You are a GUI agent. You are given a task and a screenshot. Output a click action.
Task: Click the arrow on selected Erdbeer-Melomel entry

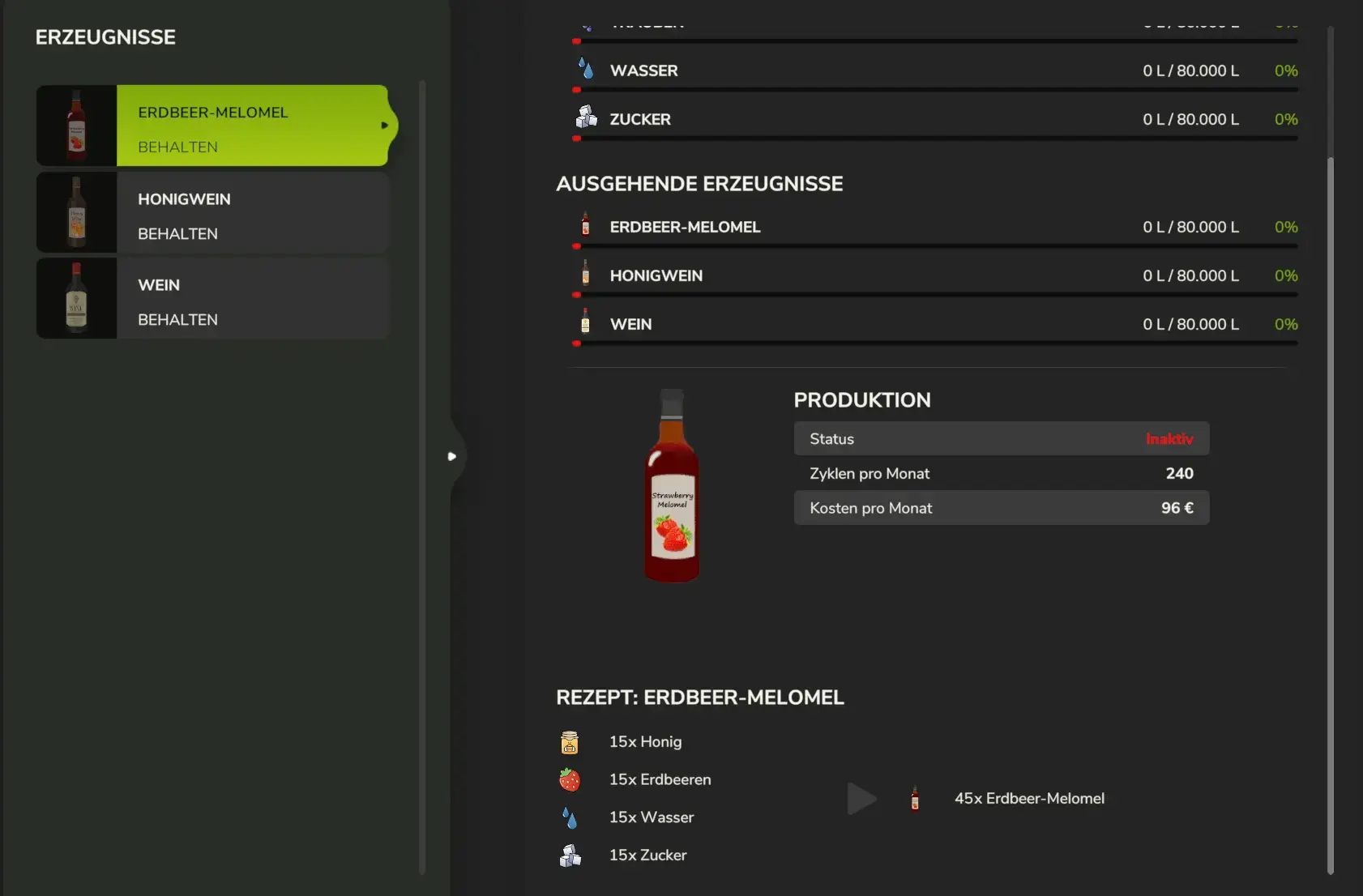click(x=384, y=126)
